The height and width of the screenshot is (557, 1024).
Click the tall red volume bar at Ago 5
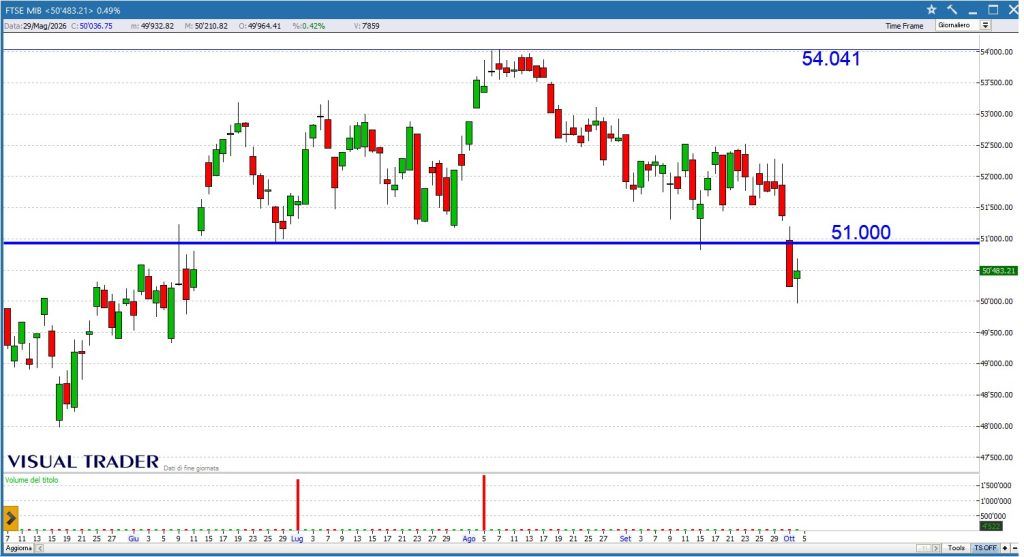coord(484,503)
